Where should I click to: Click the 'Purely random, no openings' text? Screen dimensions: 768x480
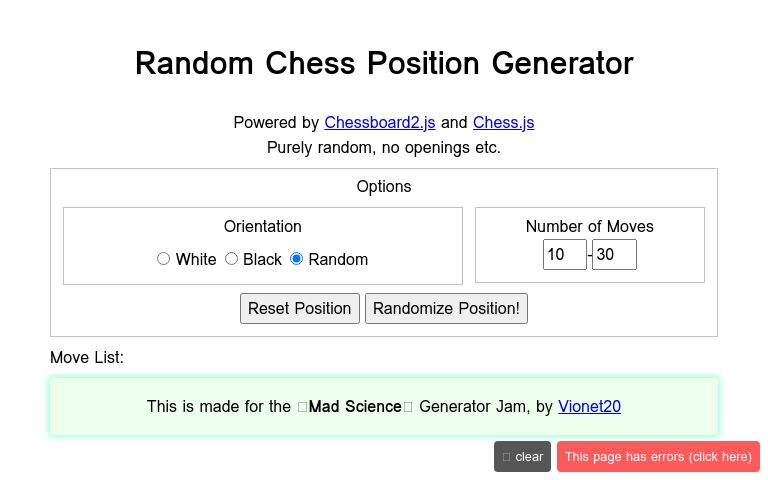point(384,148)
